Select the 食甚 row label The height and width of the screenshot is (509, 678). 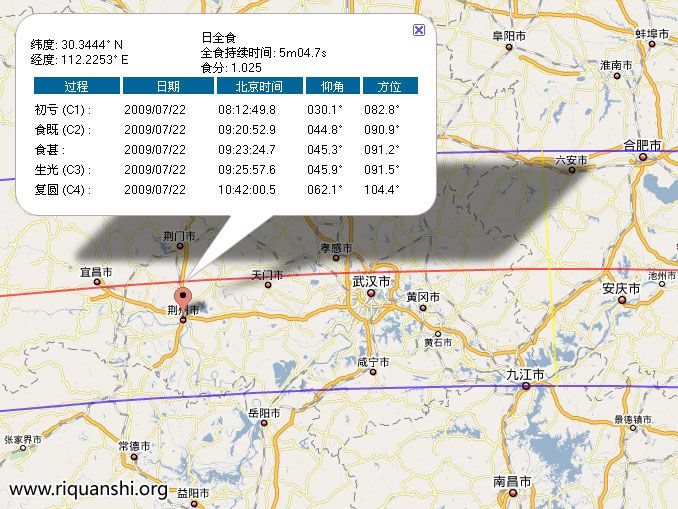50,150
